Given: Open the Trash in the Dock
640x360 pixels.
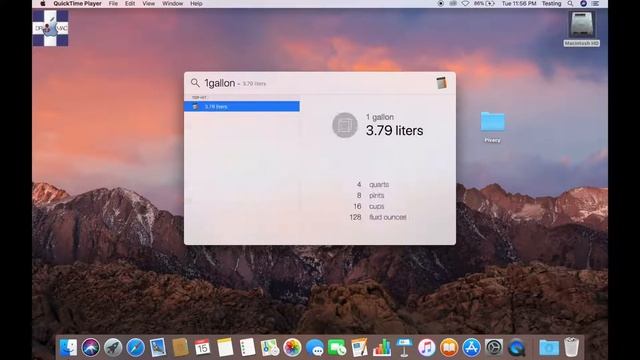Looking at the screenshot, I should (571, 347).
